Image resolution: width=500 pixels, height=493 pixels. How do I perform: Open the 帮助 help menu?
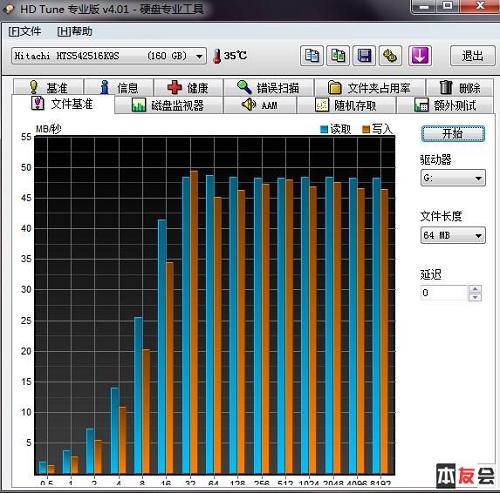coord(75,32)
